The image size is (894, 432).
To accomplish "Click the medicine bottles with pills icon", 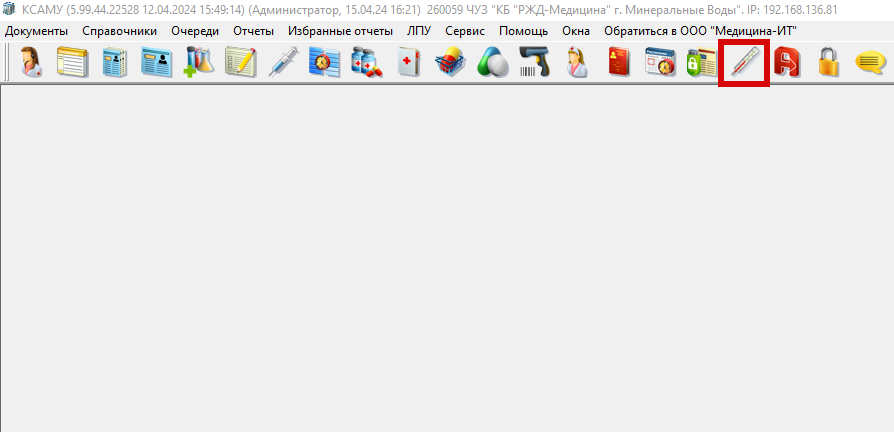I will (366, 65).
